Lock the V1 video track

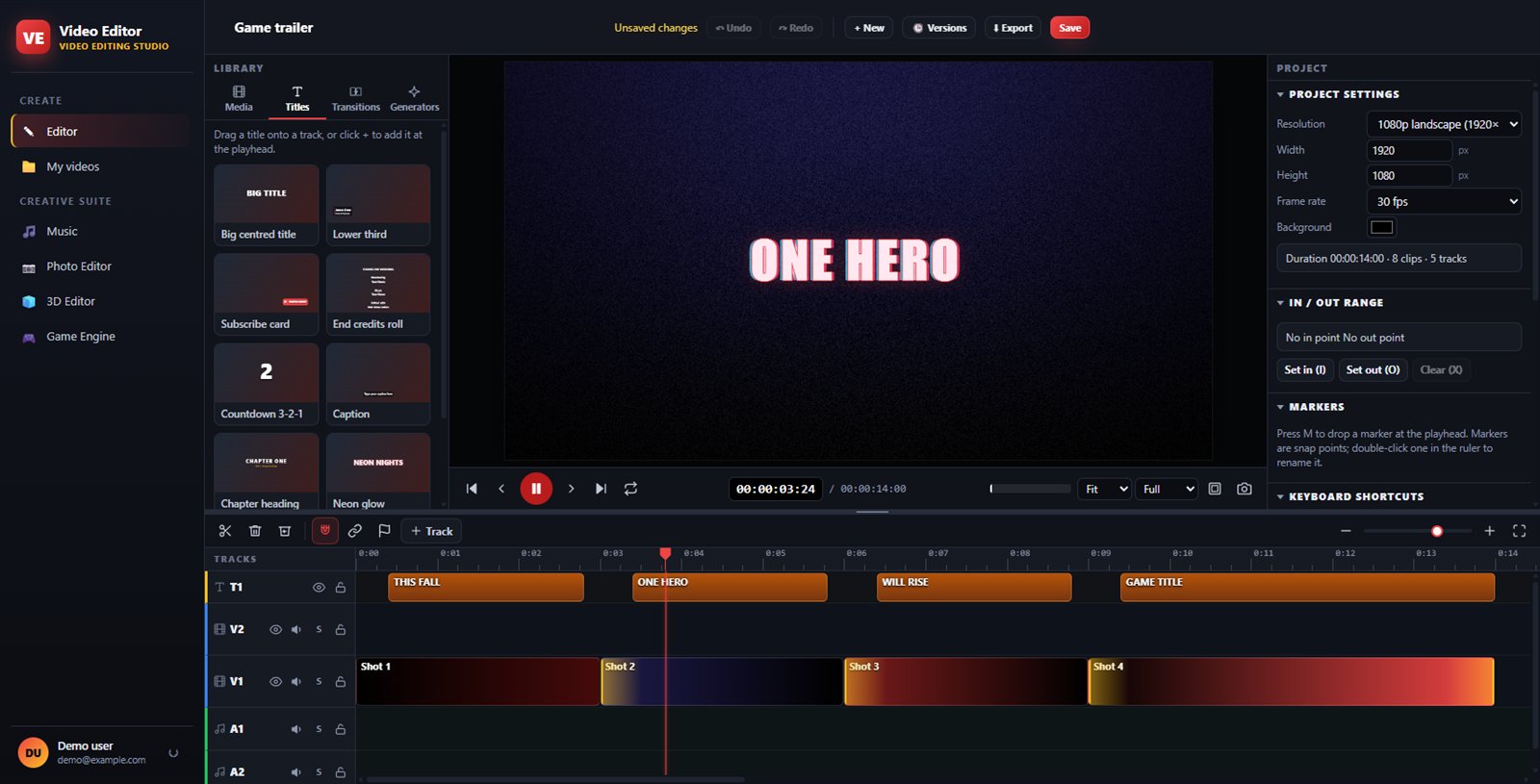click(x=341, y=682)
